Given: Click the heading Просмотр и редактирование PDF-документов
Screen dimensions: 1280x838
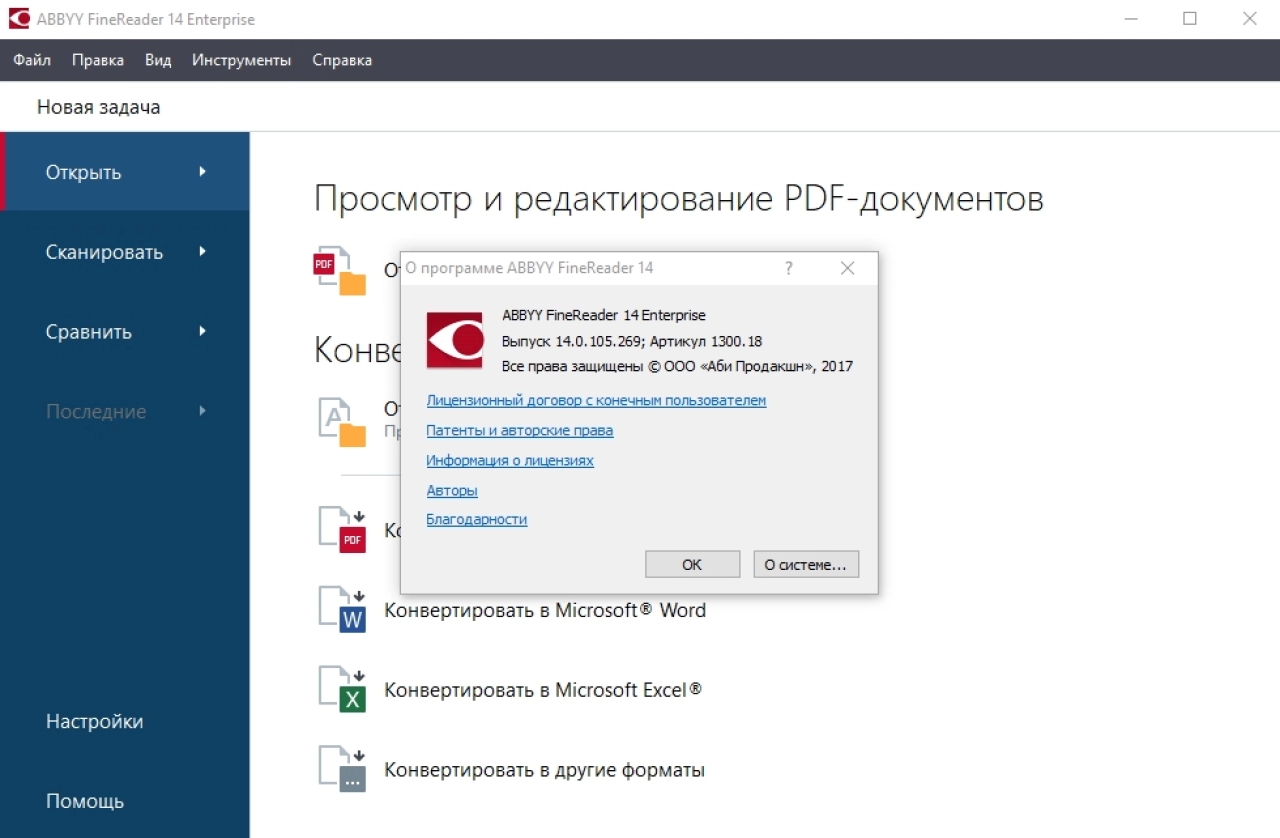Looking at the screenshot, I should 679,199.
